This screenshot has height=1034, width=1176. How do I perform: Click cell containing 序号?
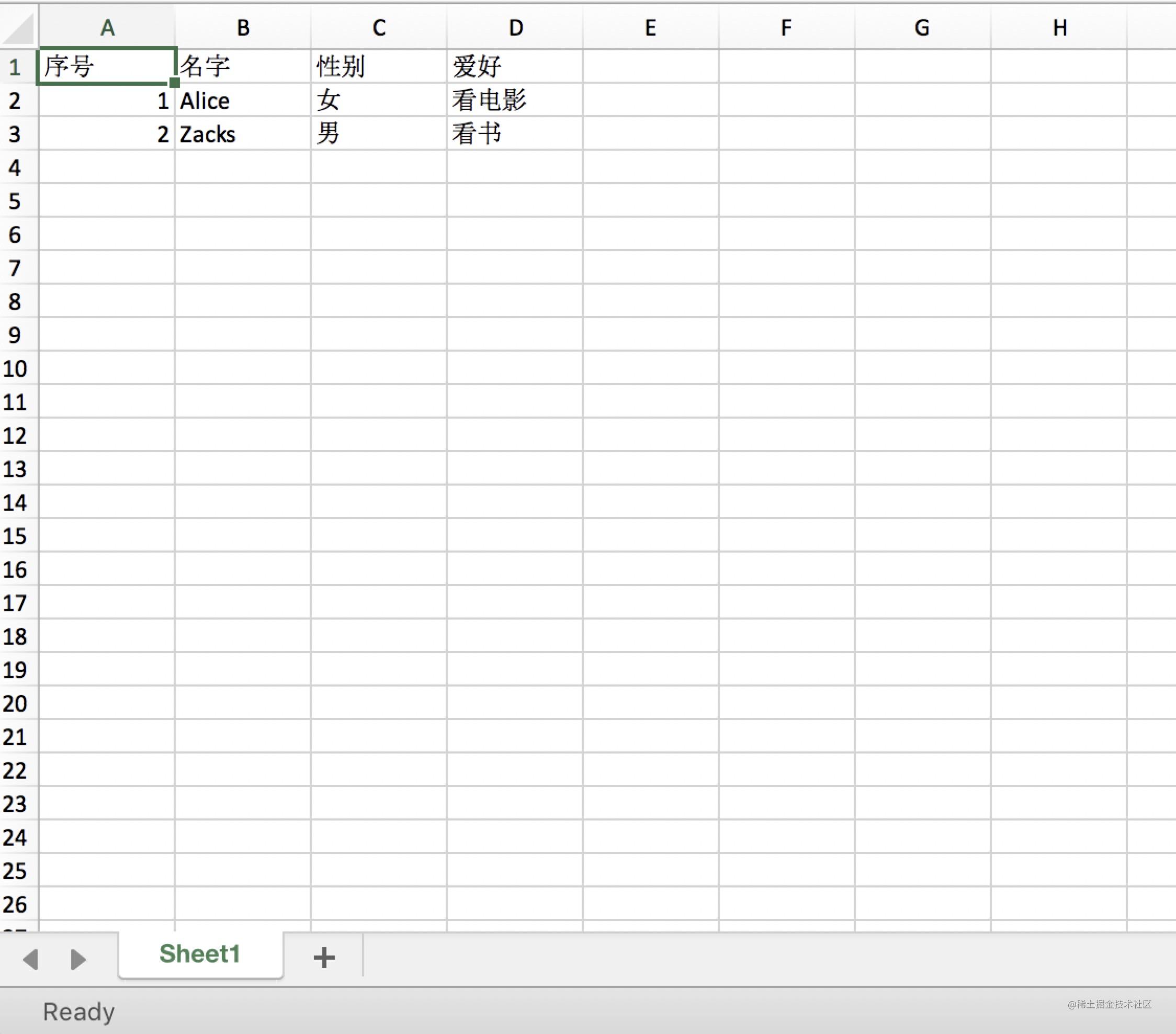click(106, 66)
